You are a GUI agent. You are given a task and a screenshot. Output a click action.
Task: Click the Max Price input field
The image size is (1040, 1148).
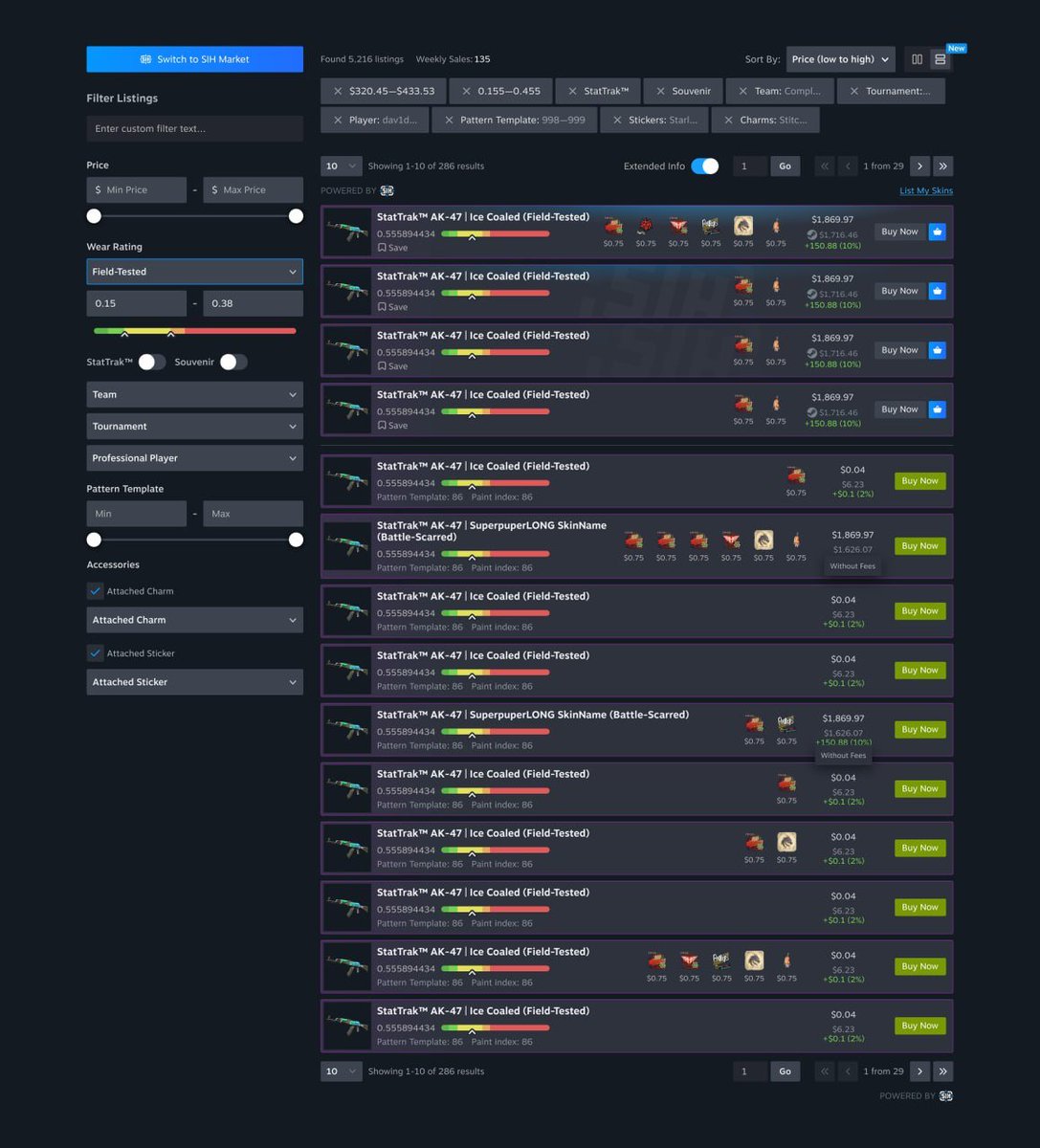[253, 189]
